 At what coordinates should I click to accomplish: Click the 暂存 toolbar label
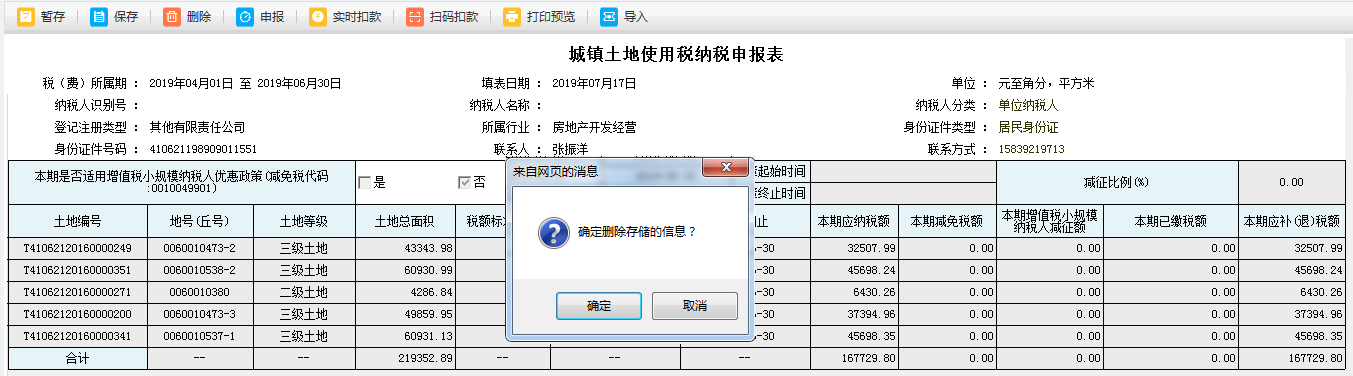coord(53,17)
